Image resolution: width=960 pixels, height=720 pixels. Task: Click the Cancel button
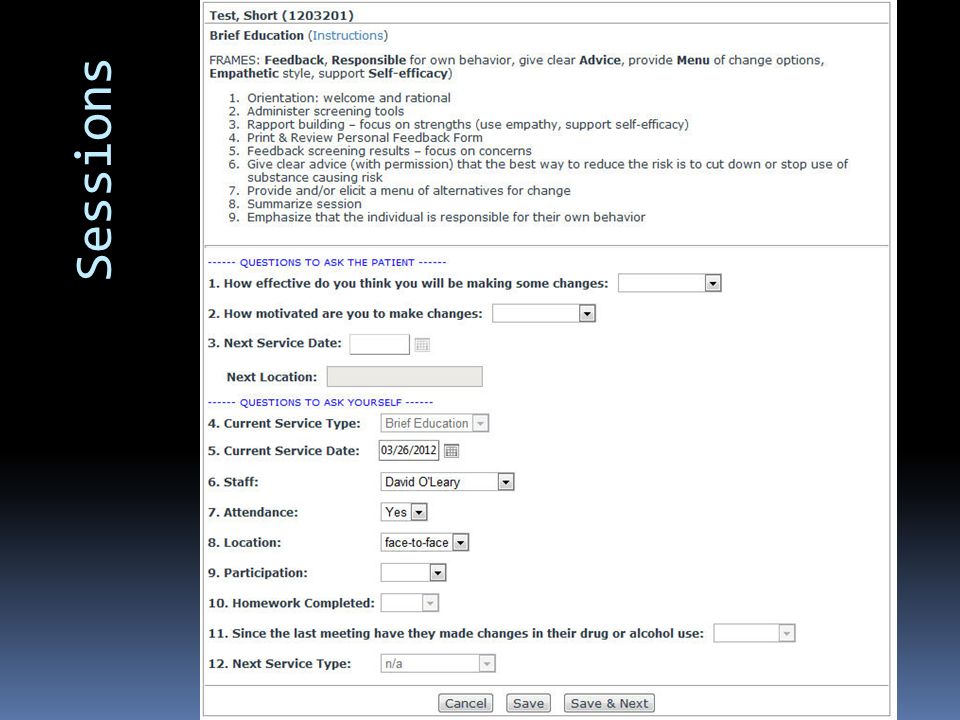[466, 703]
